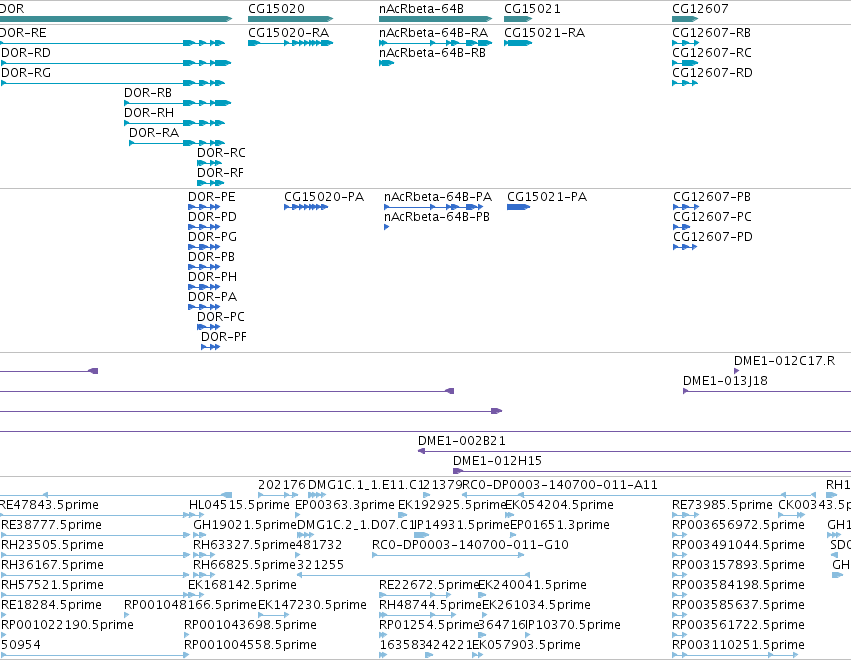
Task: Select the CG12607-RC transcript
Action: coord(685,63)
